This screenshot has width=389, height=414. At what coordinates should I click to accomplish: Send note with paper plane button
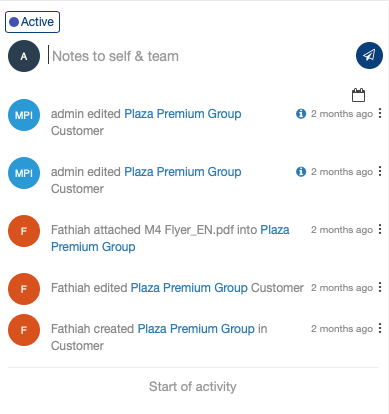click(x=369, y=55)
